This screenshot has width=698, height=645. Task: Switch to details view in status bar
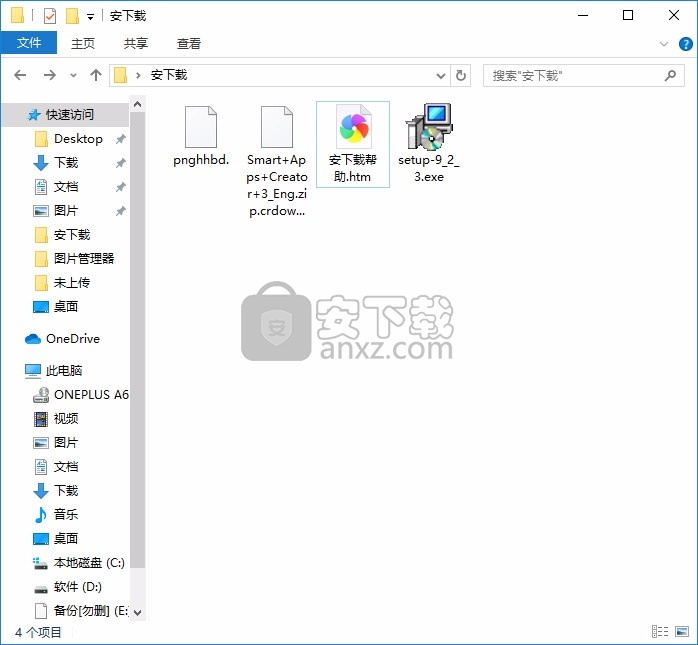(x=660, y=632)
